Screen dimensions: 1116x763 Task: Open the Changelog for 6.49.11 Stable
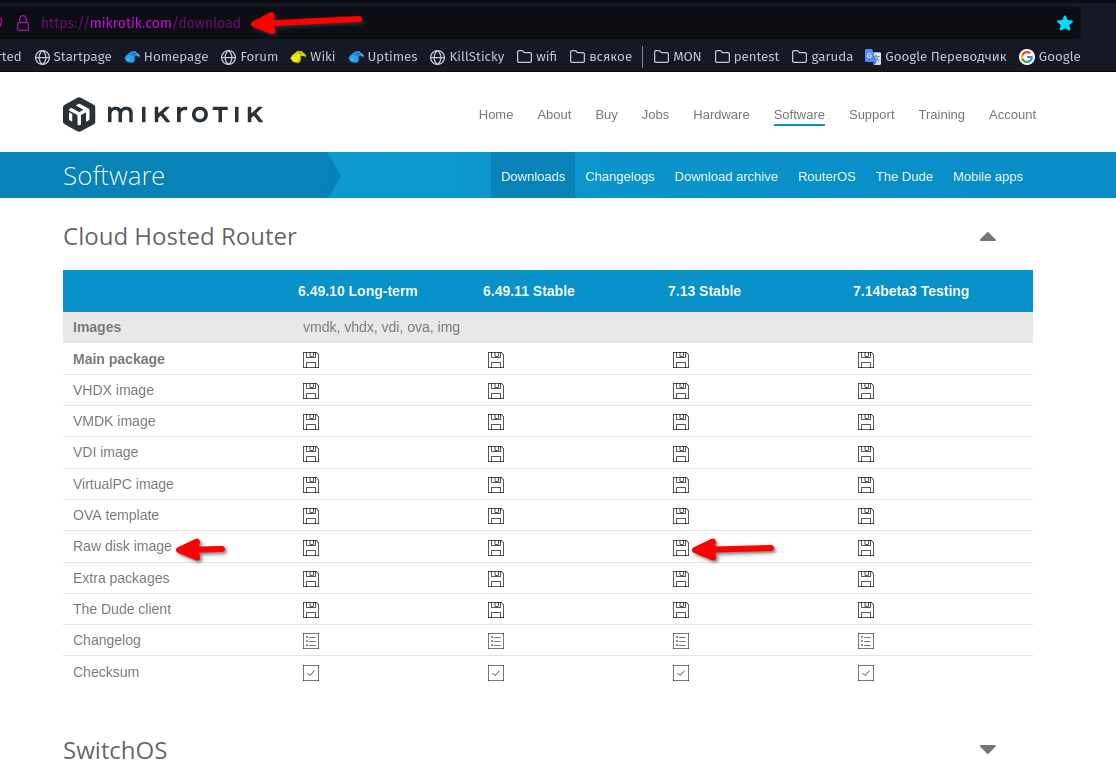(x=496, y=640)
